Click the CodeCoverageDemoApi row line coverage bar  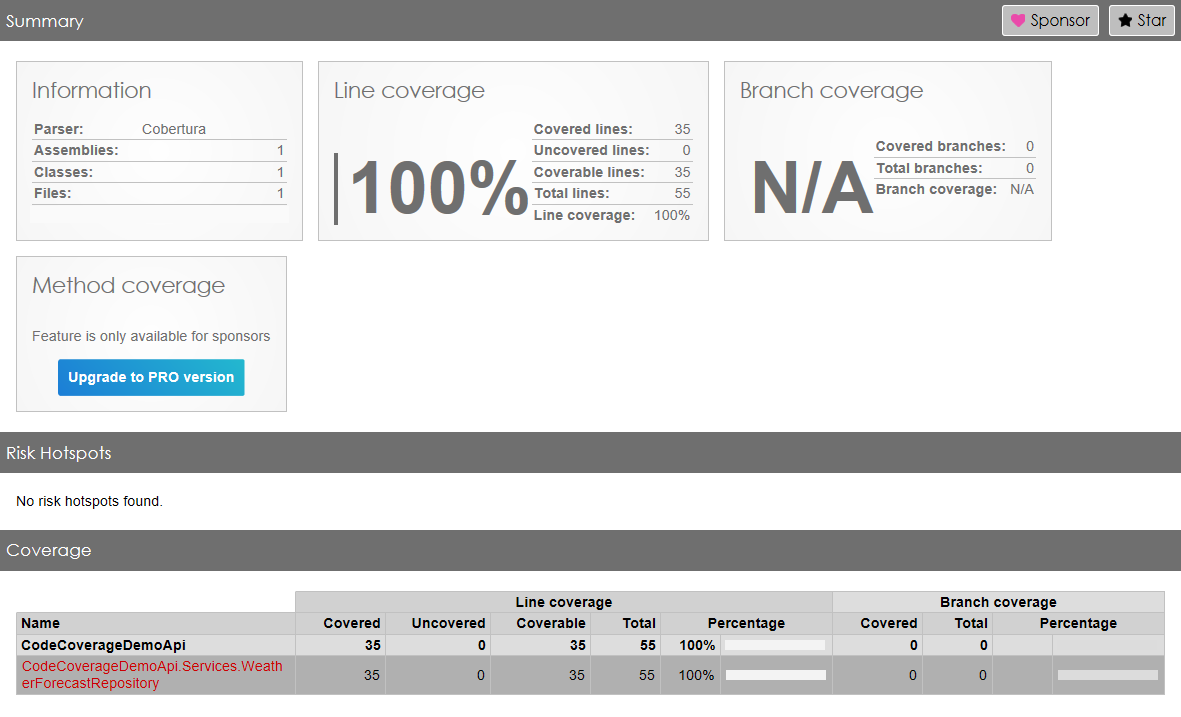point(775,645)
